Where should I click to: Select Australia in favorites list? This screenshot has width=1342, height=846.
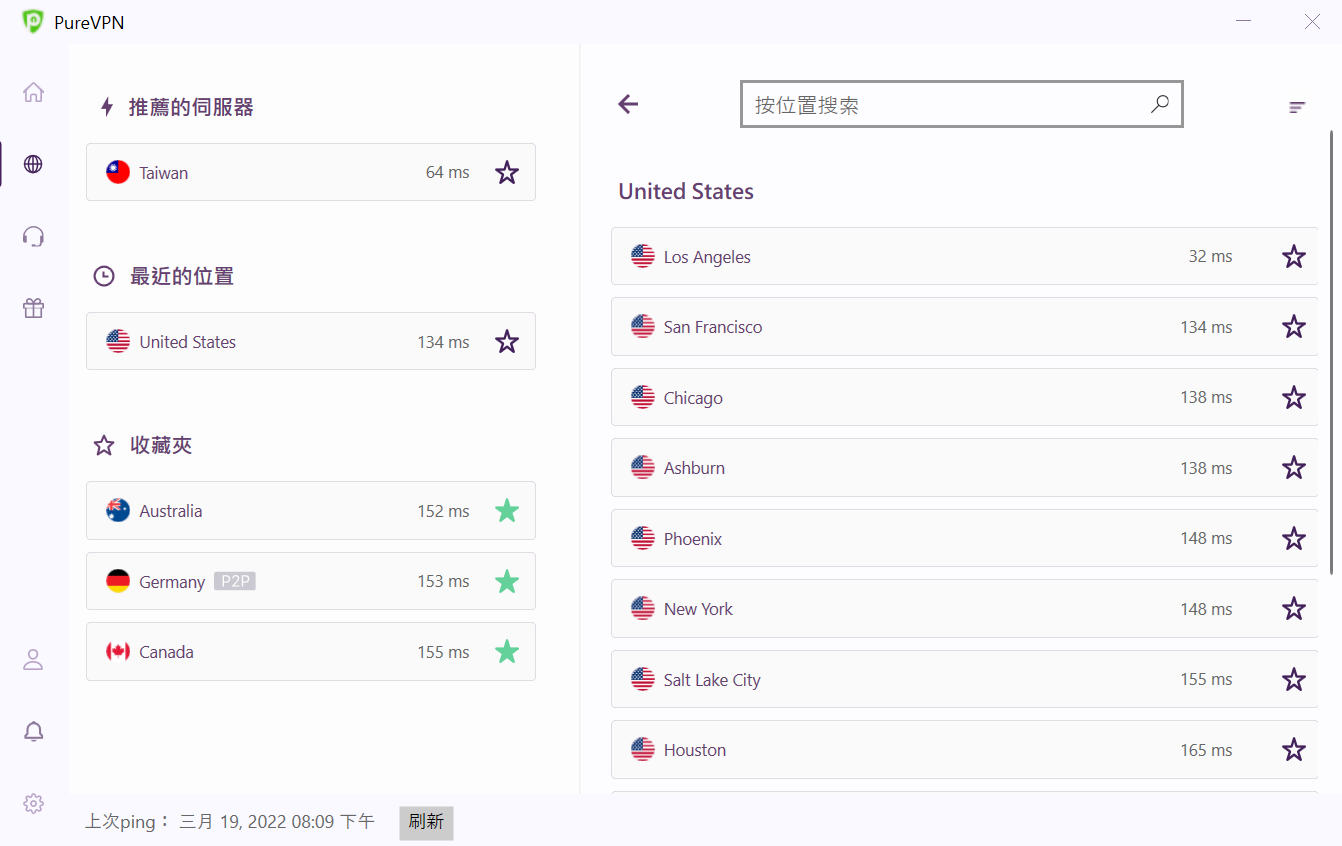(311, 510)
